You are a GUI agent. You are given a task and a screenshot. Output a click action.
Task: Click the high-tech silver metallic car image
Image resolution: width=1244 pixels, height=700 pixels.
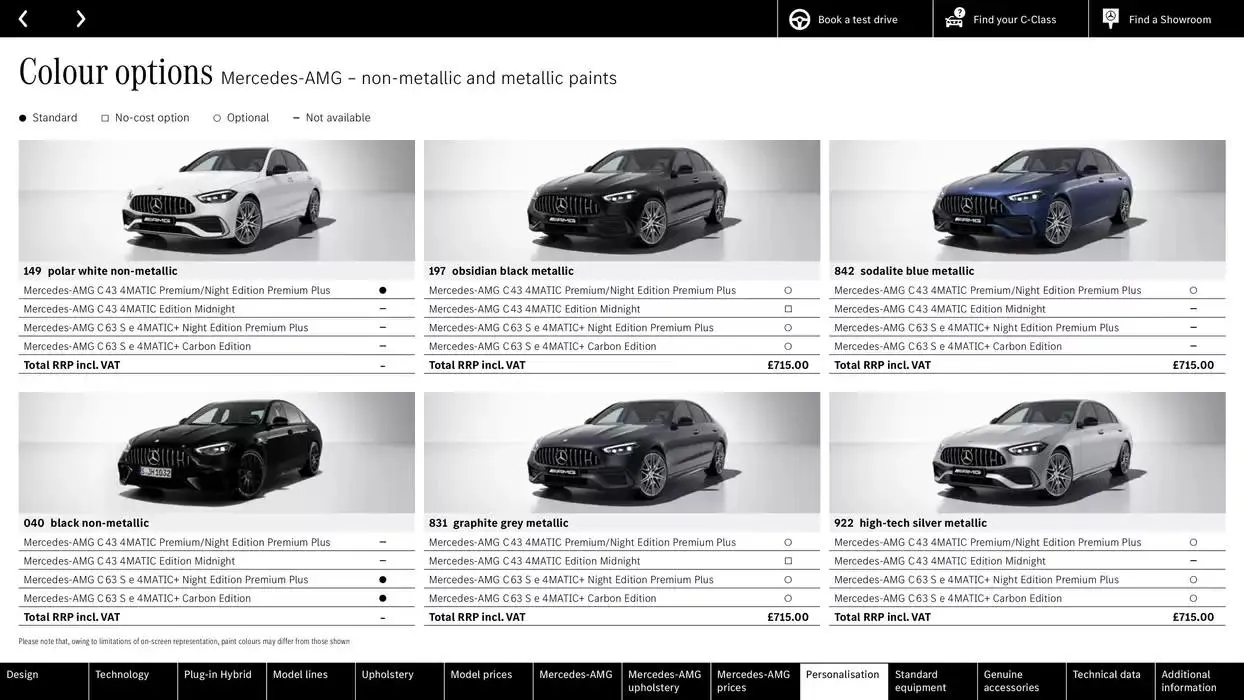1026,450
